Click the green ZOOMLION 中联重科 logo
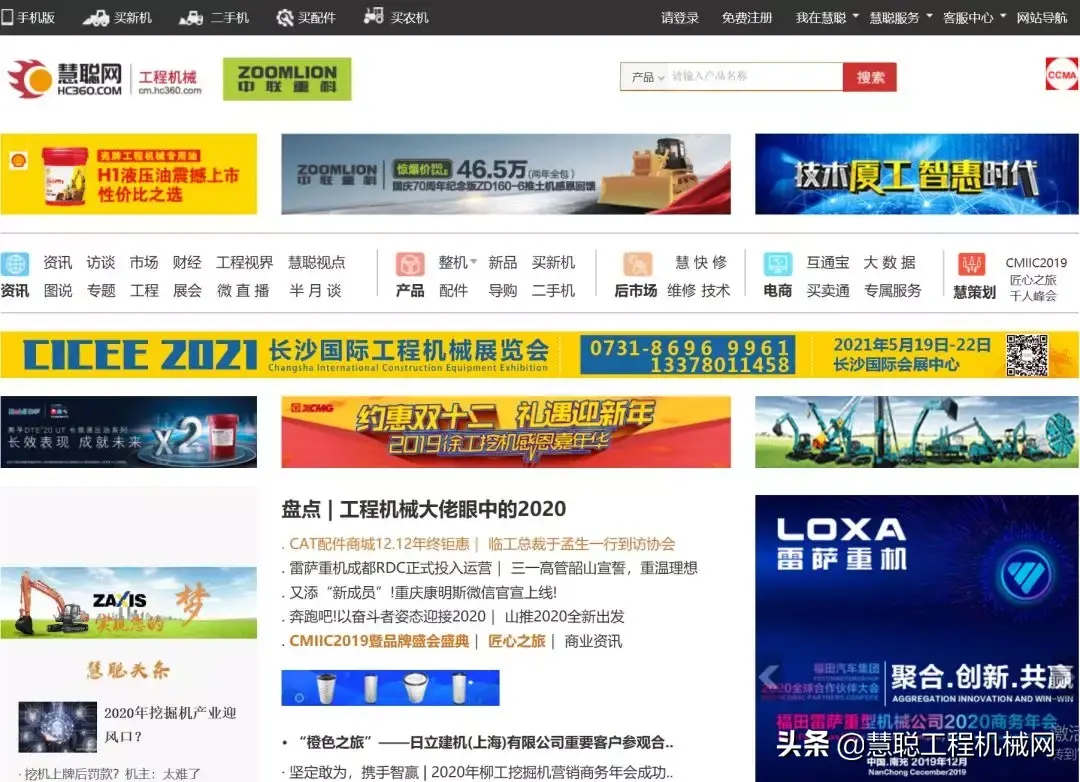The height and width of the screenshot is (782, 1080). click(287, 79)
